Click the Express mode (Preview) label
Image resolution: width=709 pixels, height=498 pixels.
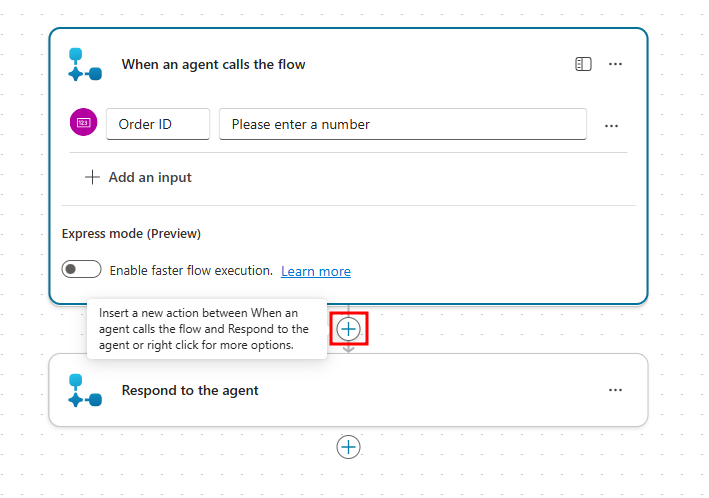(x=131, y=234)
